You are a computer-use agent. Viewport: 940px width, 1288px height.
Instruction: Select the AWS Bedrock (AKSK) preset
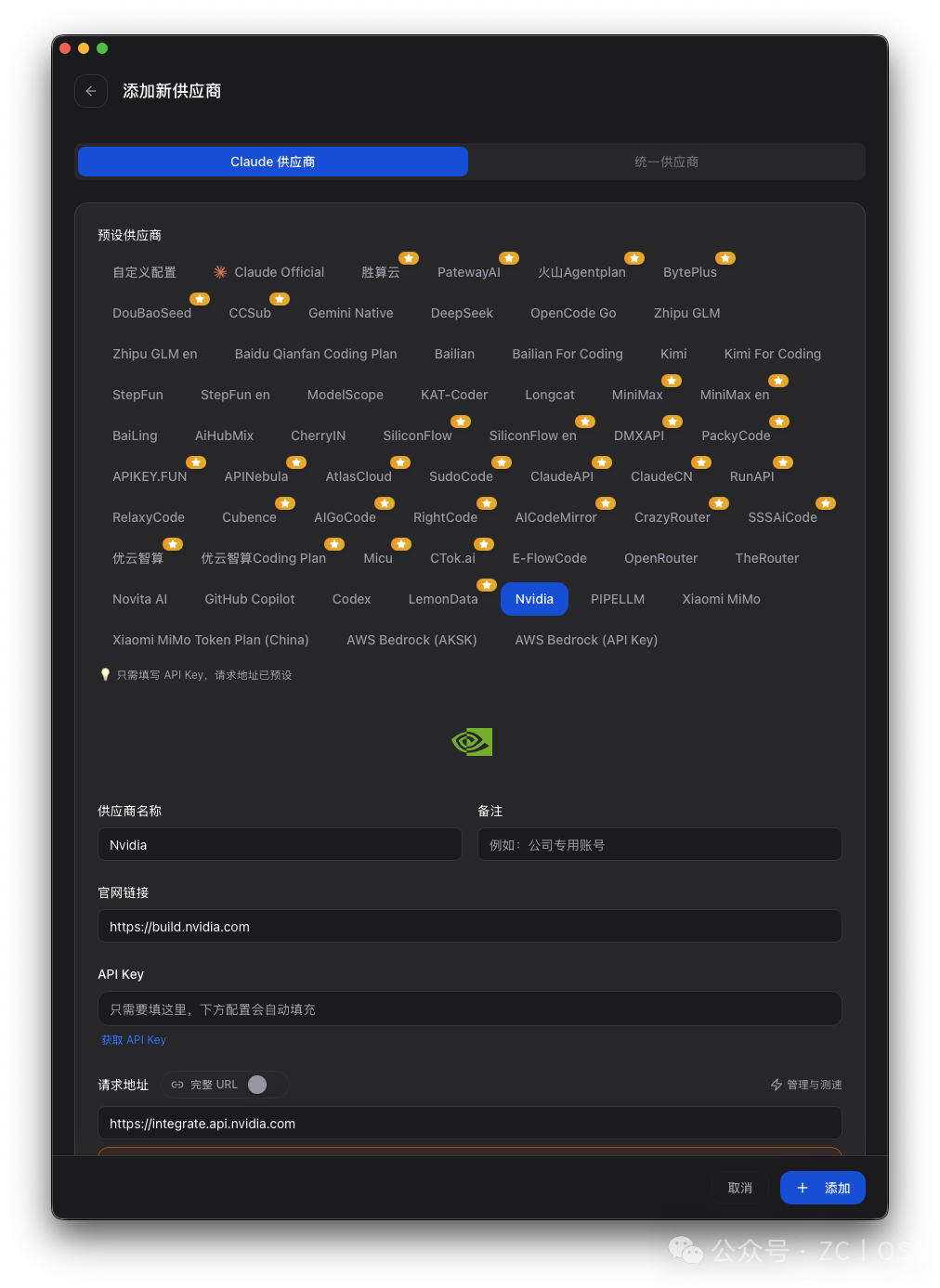(x=411, y=640)
